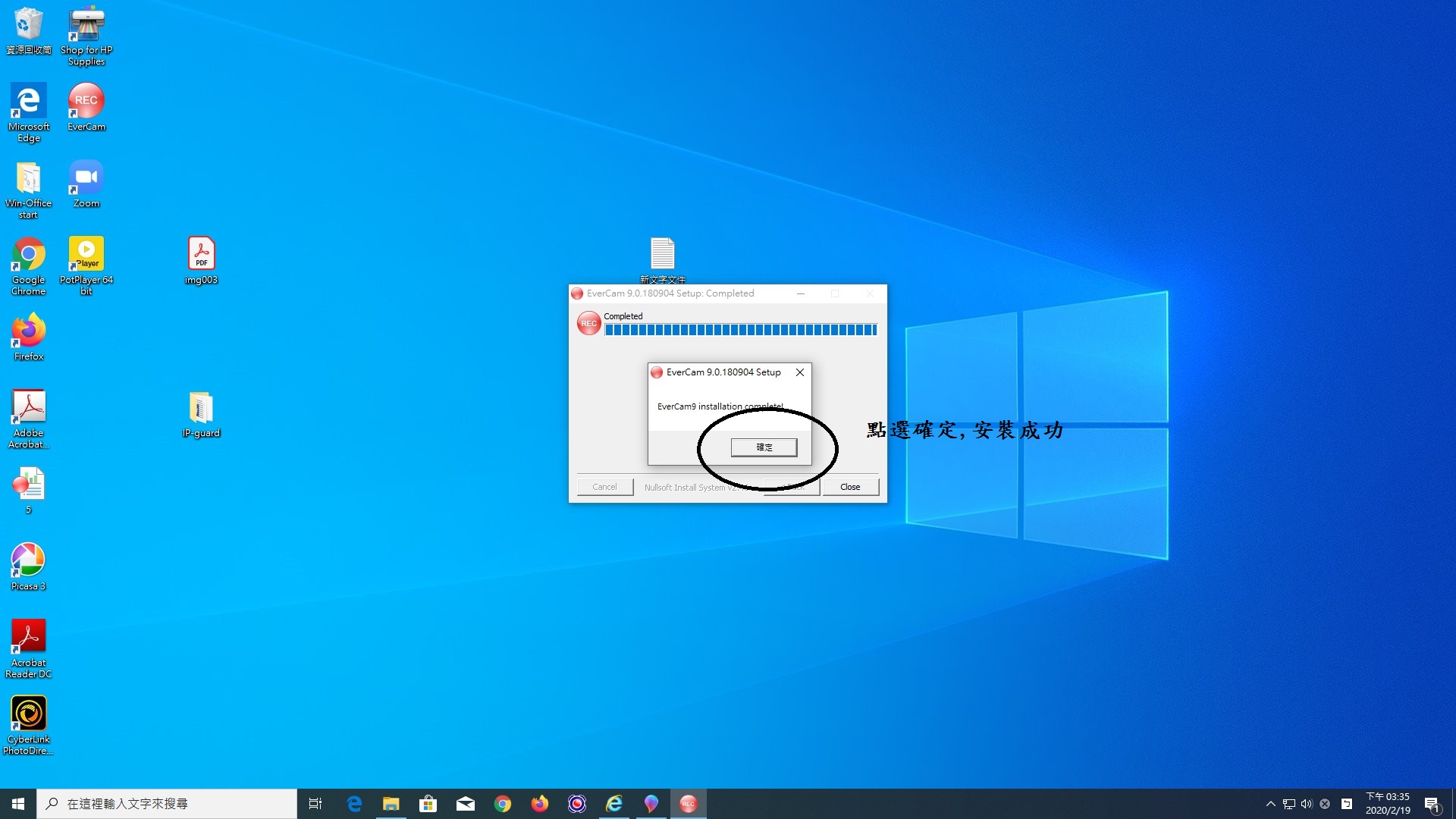
Task: Click the installation progress bar
Action: tap(741, 330)
